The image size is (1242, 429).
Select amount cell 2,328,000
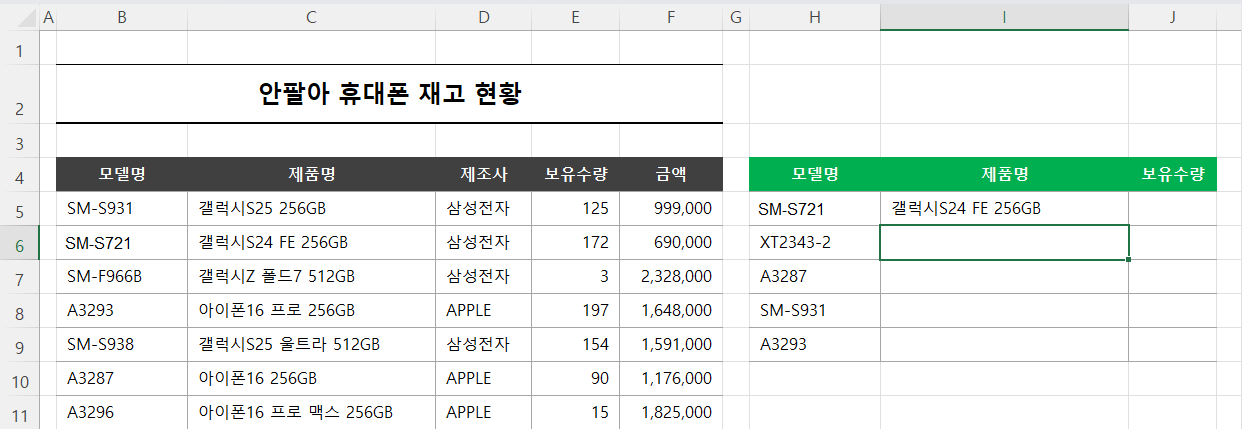(671, 276)
